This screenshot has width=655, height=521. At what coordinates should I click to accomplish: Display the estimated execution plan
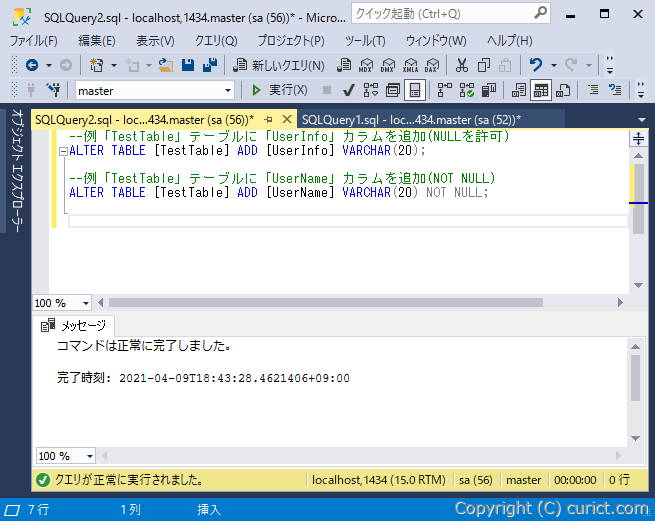click(371, 90)
